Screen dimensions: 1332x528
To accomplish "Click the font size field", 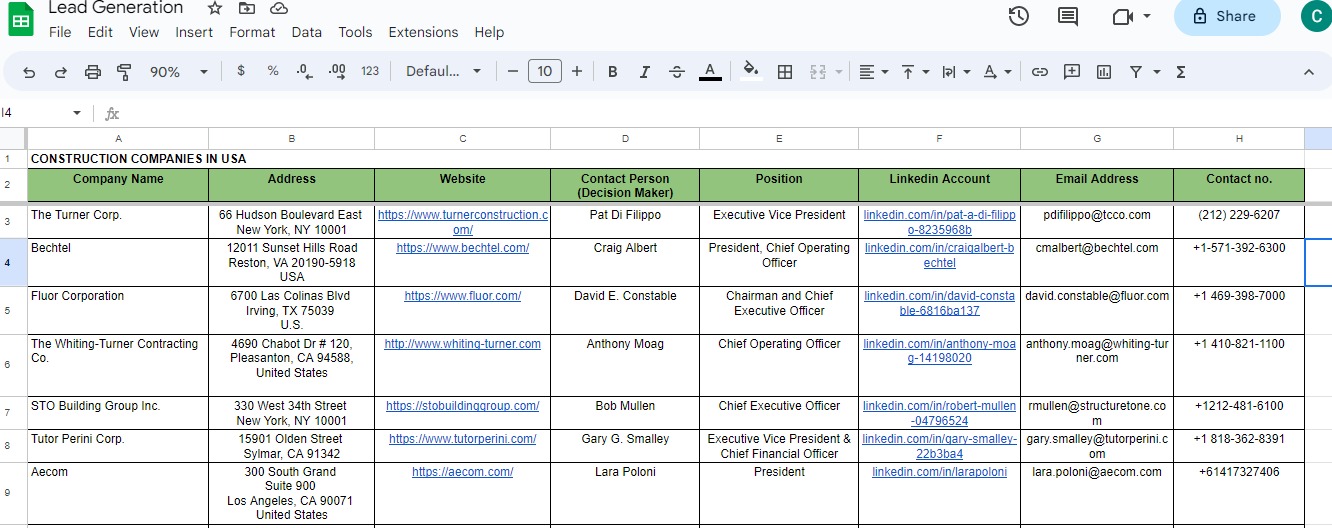I will [x=544, y=71].
